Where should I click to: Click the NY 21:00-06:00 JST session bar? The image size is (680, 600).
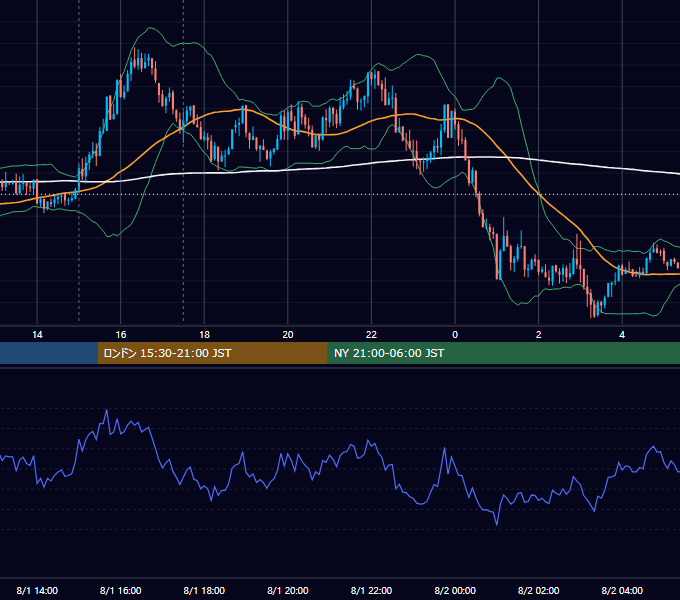(503, 353)
